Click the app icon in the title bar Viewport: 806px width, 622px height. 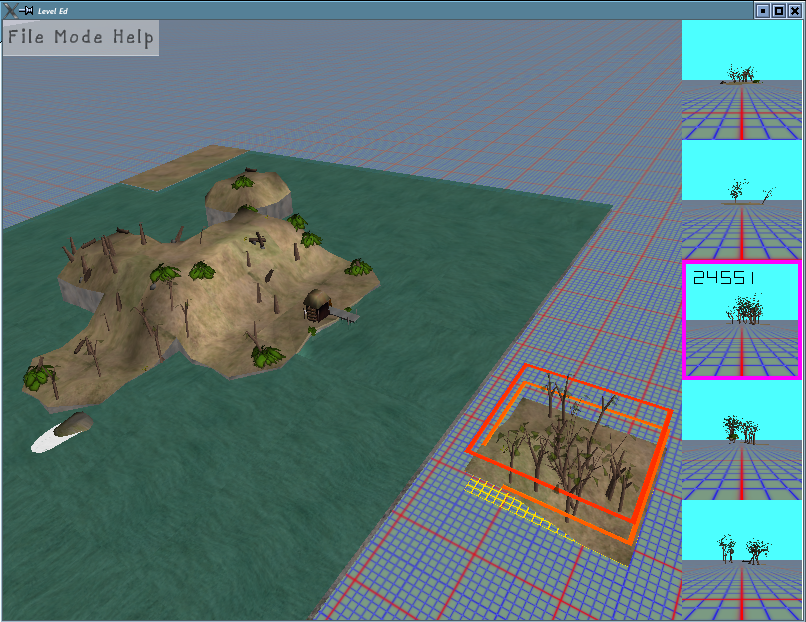pos(9,9)
